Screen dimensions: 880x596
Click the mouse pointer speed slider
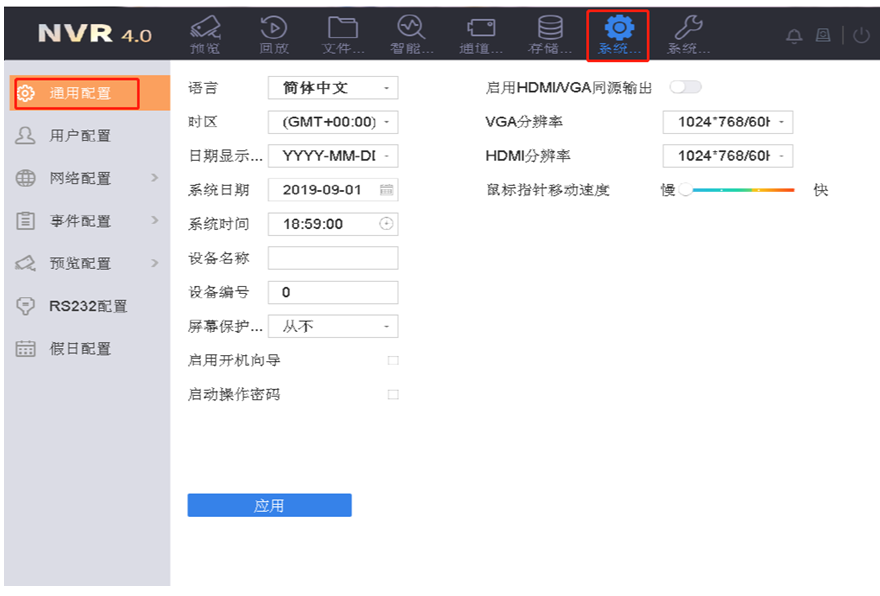click(x=740, y=190)
